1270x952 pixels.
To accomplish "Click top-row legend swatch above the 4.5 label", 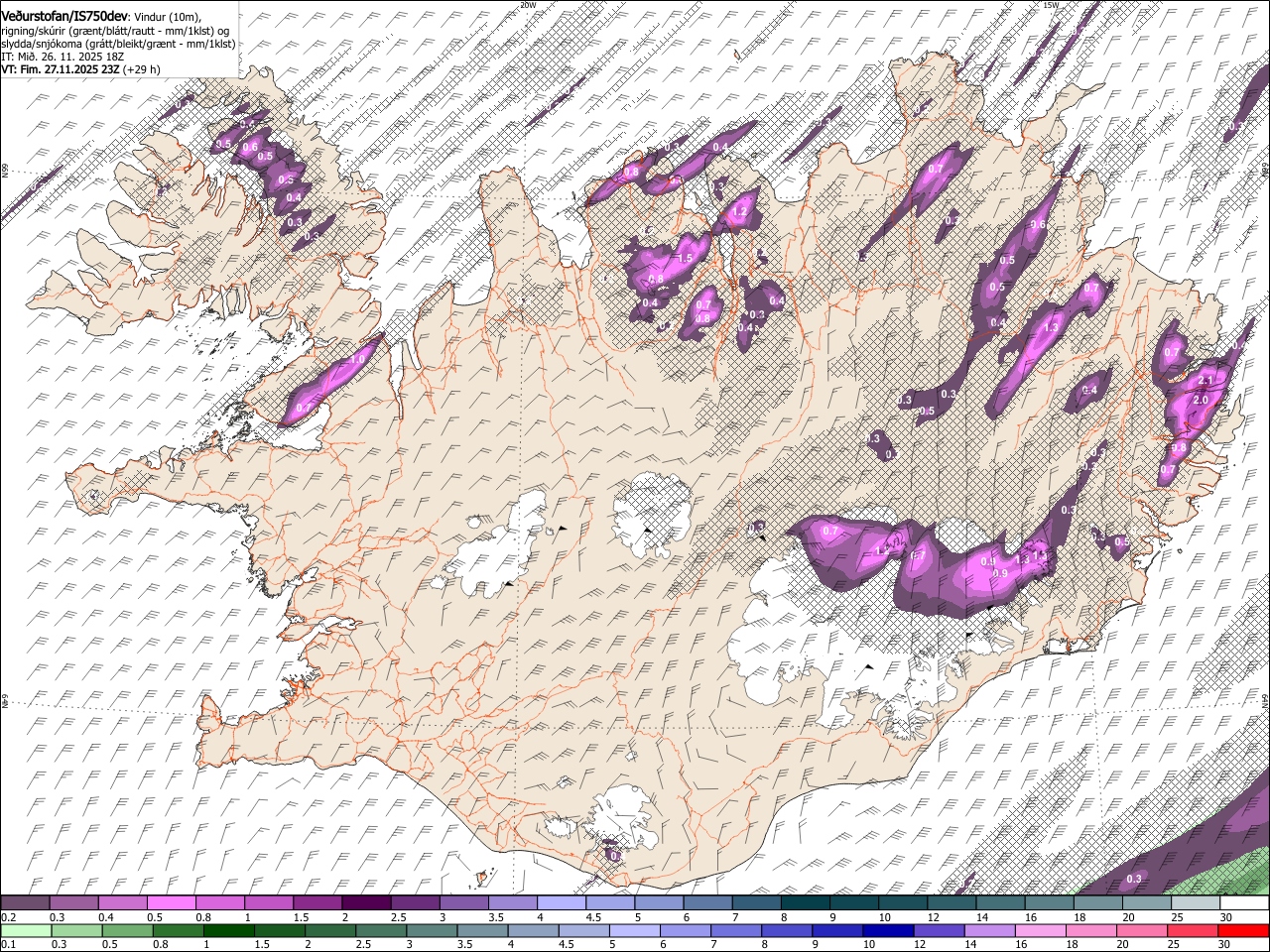I will [x=610, y=903].
